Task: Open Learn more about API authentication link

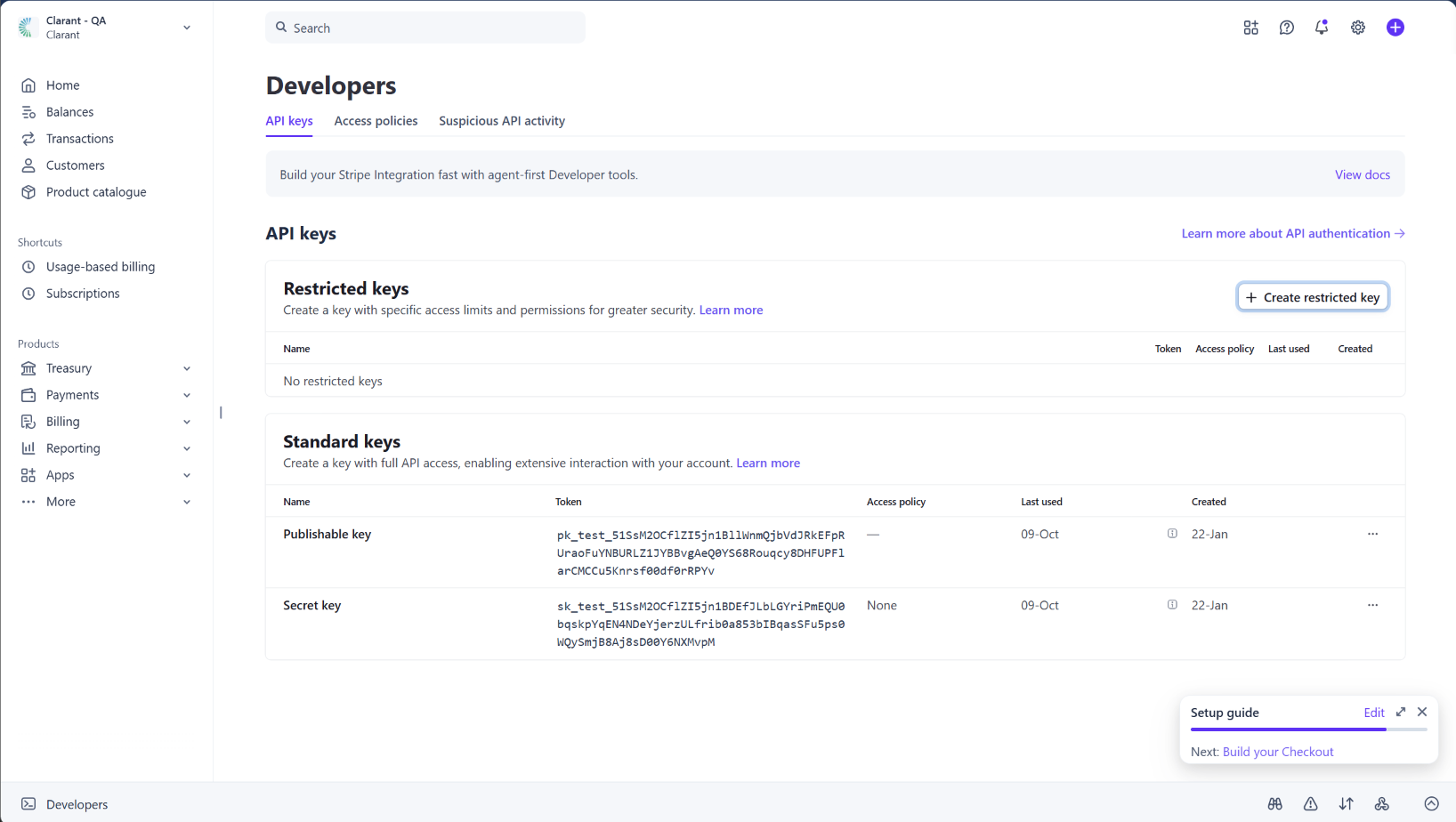Action: [1293, 233]
